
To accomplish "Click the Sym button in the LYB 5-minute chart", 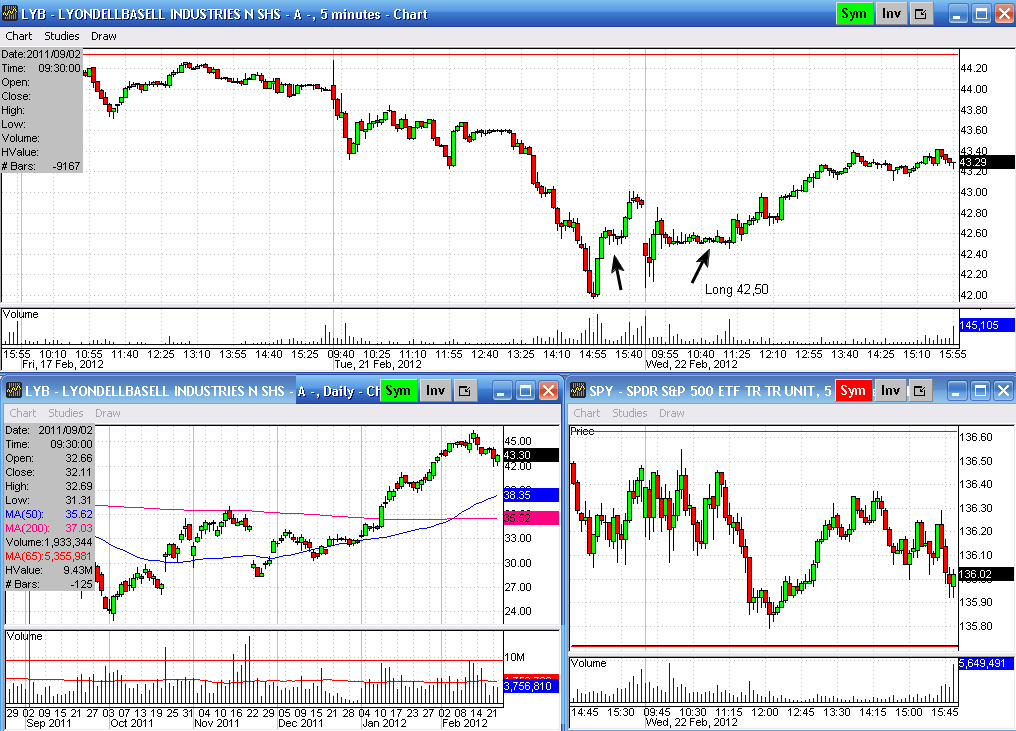I will [x=854, y=14].
